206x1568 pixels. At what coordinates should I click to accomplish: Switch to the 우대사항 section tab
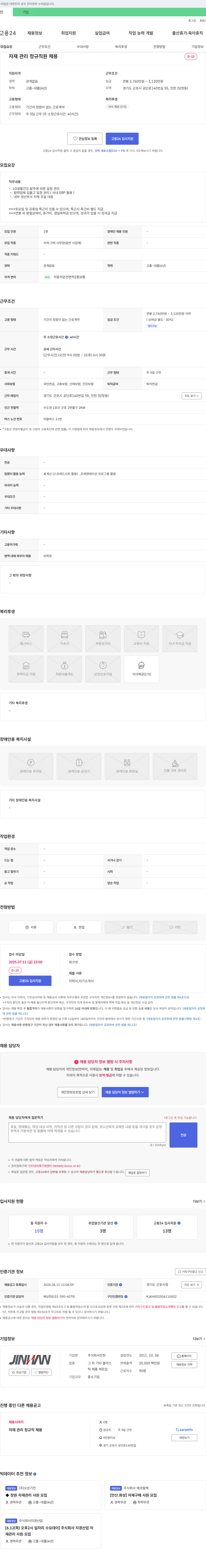point(83,47)
